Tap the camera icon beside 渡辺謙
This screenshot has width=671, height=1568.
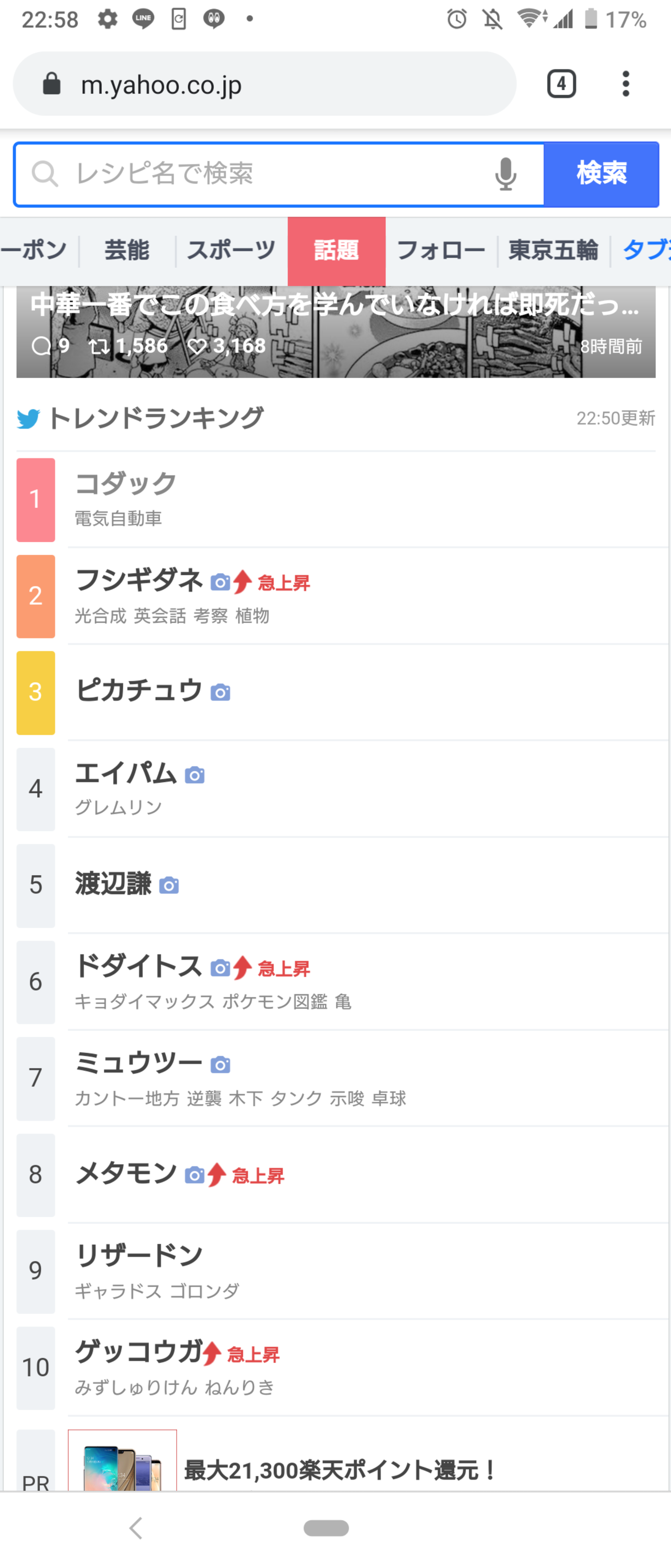pos(169,885)
